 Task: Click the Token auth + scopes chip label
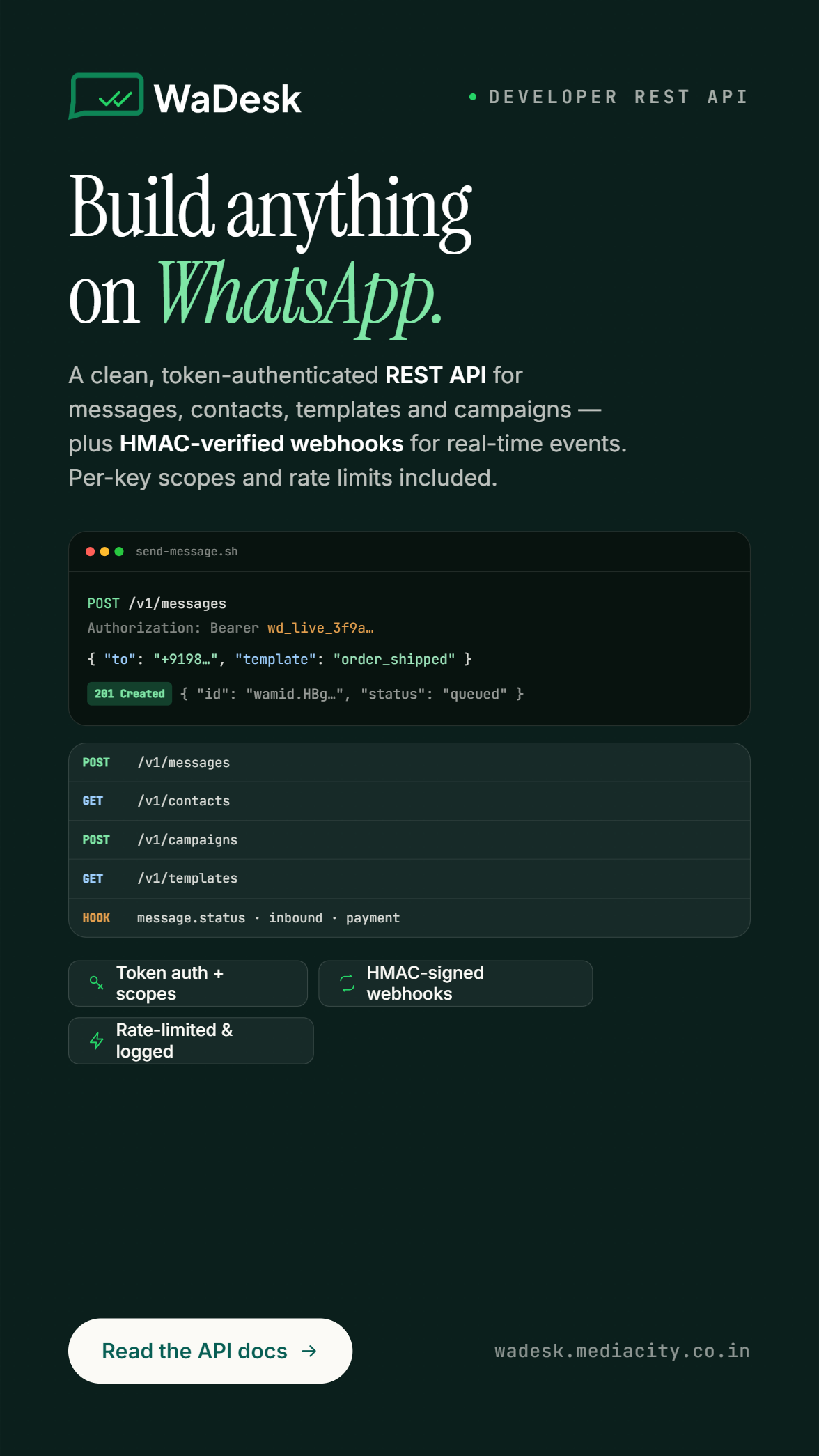click(x=170, y=983)
